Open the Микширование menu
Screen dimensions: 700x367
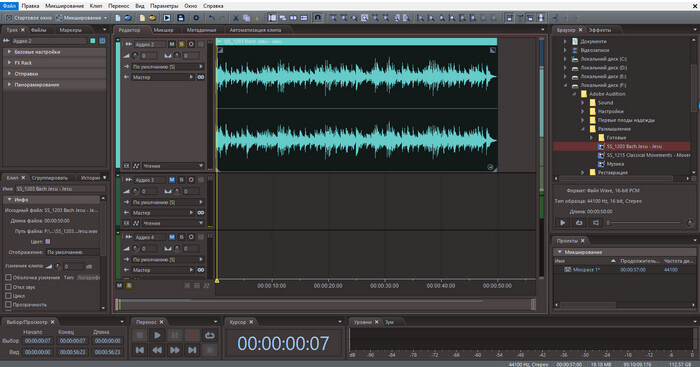[x=64, y=6]
